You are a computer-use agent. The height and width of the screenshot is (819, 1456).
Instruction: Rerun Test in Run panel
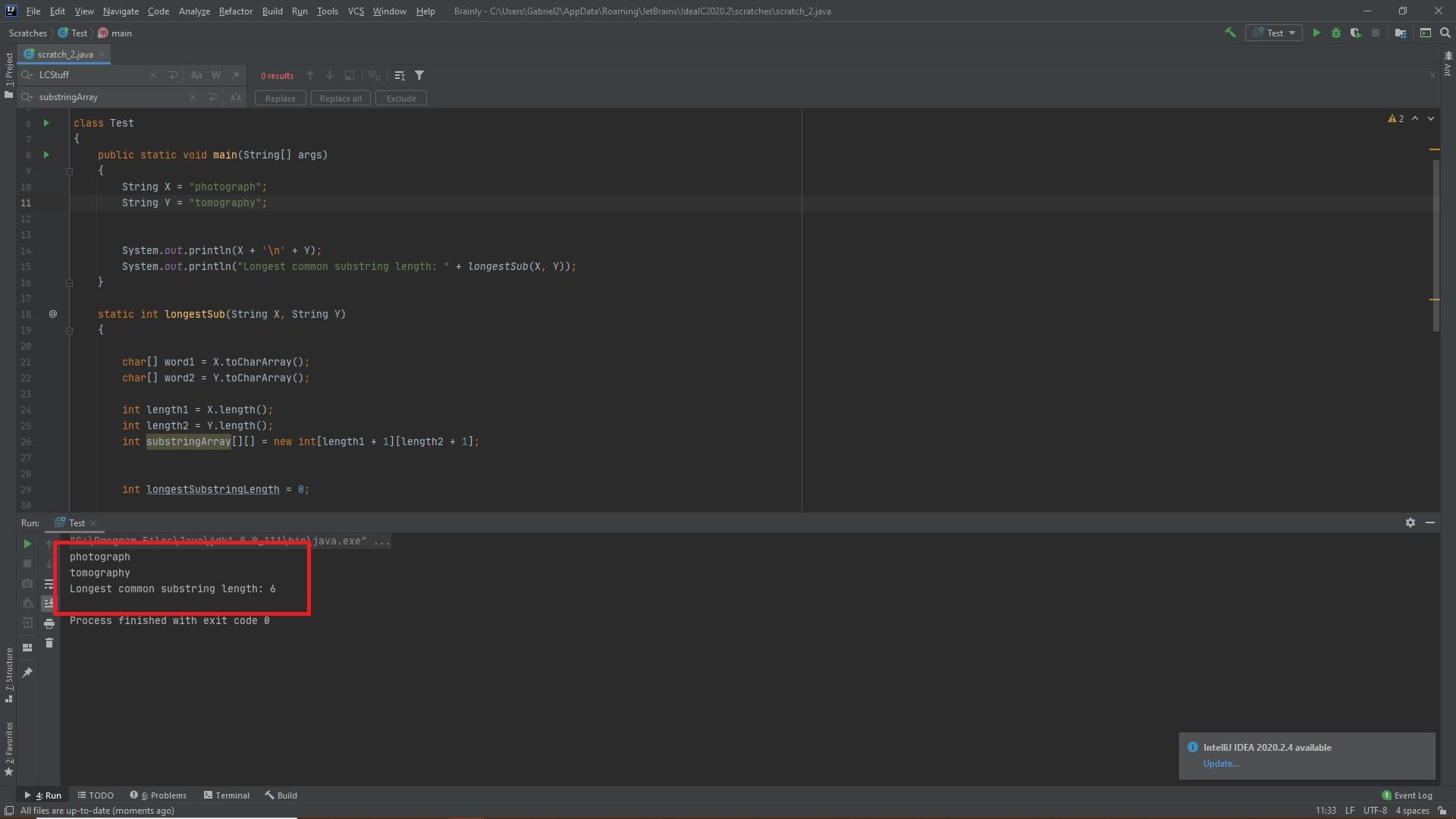click(27, 544)
